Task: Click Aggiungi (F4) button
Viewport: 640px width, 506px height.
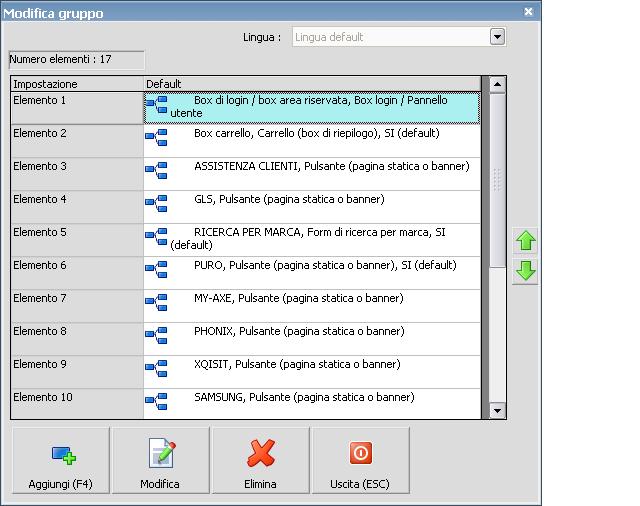Action: click(61, 461)
